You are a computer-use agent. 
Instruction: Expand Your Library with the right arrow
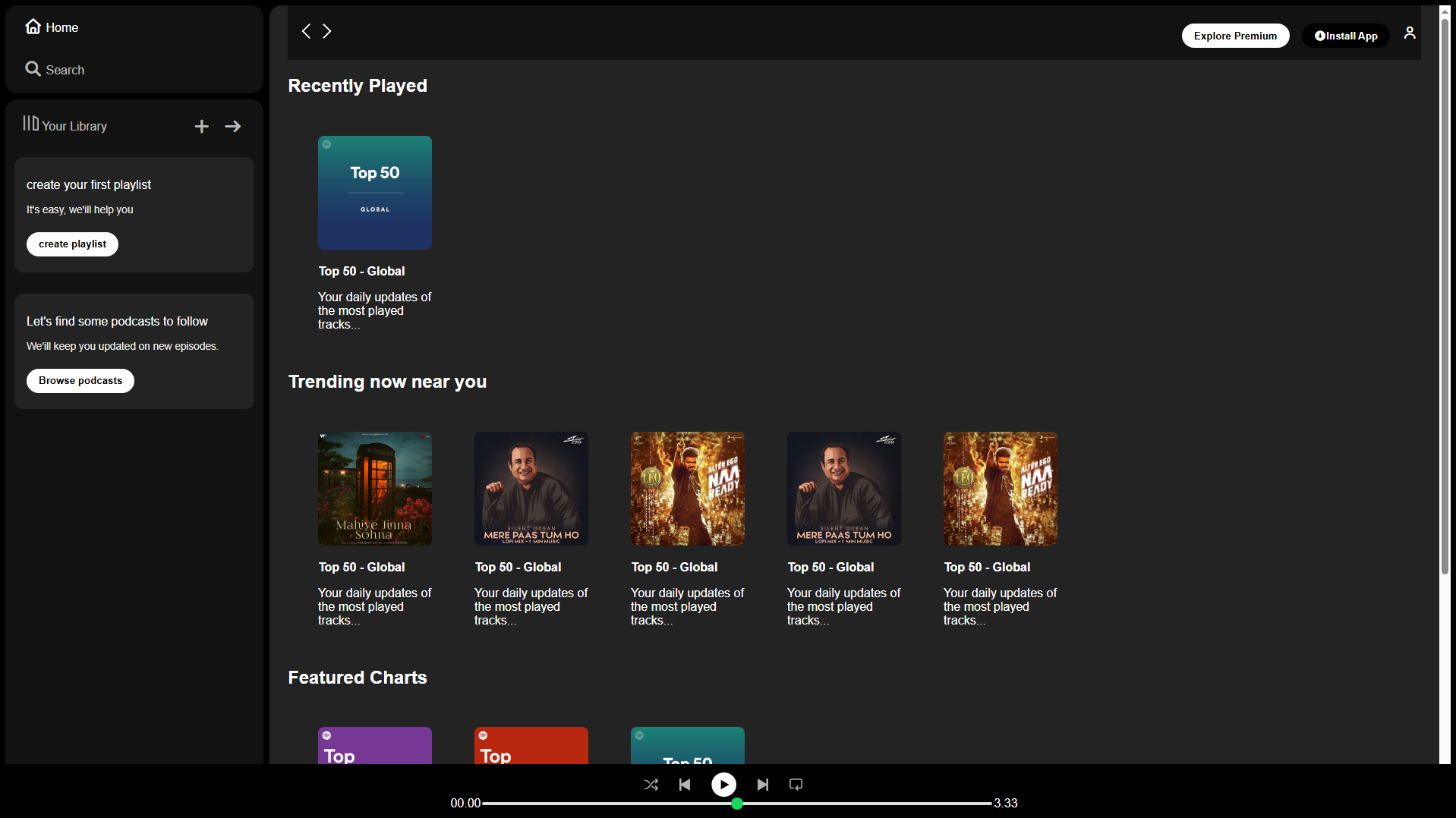(233, 126)
